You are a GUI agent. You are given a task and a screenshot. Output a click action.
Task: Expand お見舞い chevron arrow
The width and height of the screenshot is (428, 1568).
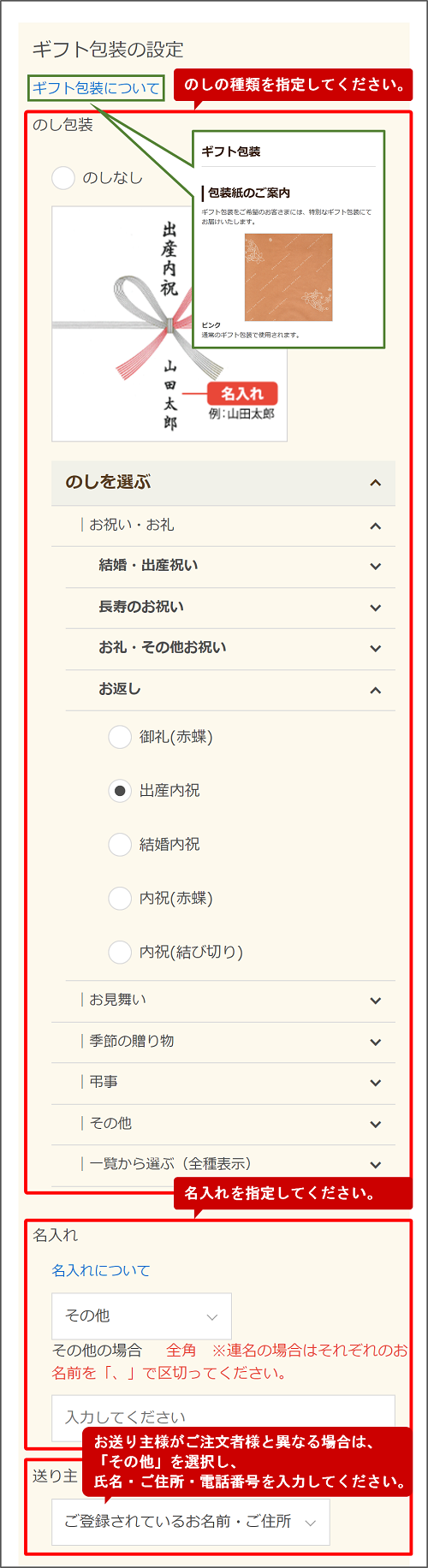(x=375, y=1001)
